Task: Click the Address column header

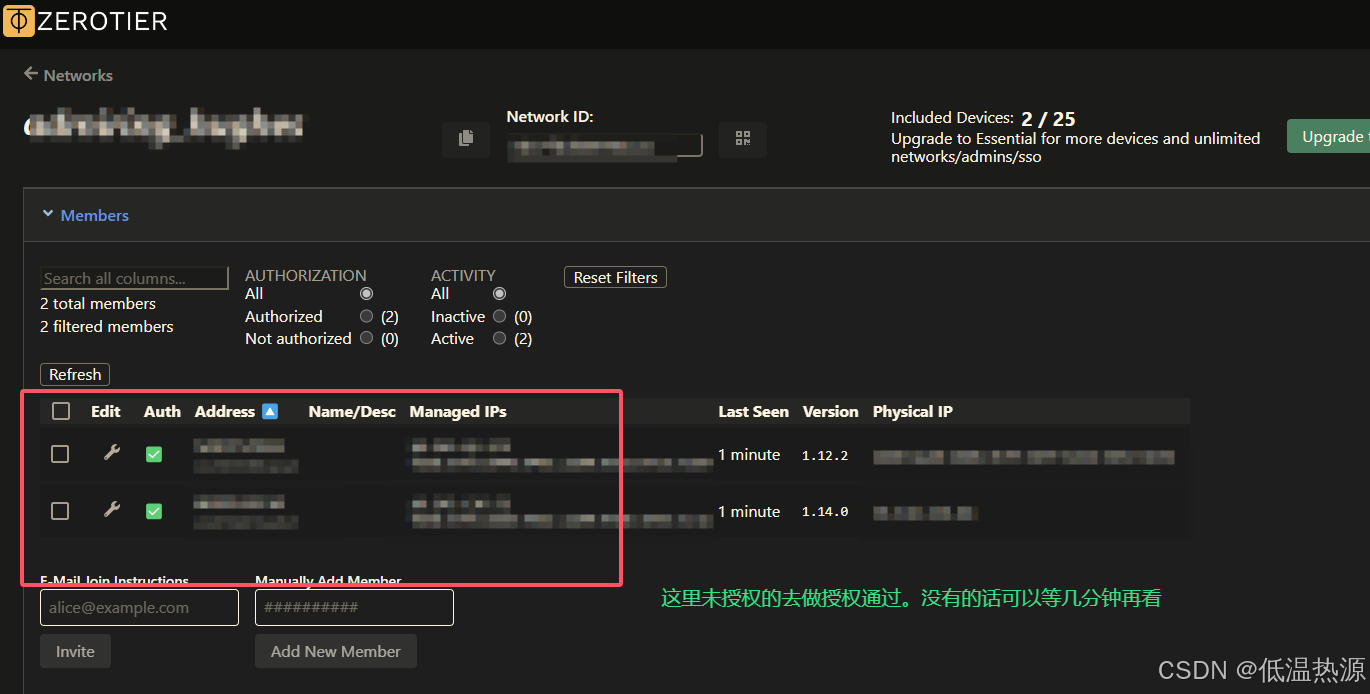Action: click(x=225, y=411)
